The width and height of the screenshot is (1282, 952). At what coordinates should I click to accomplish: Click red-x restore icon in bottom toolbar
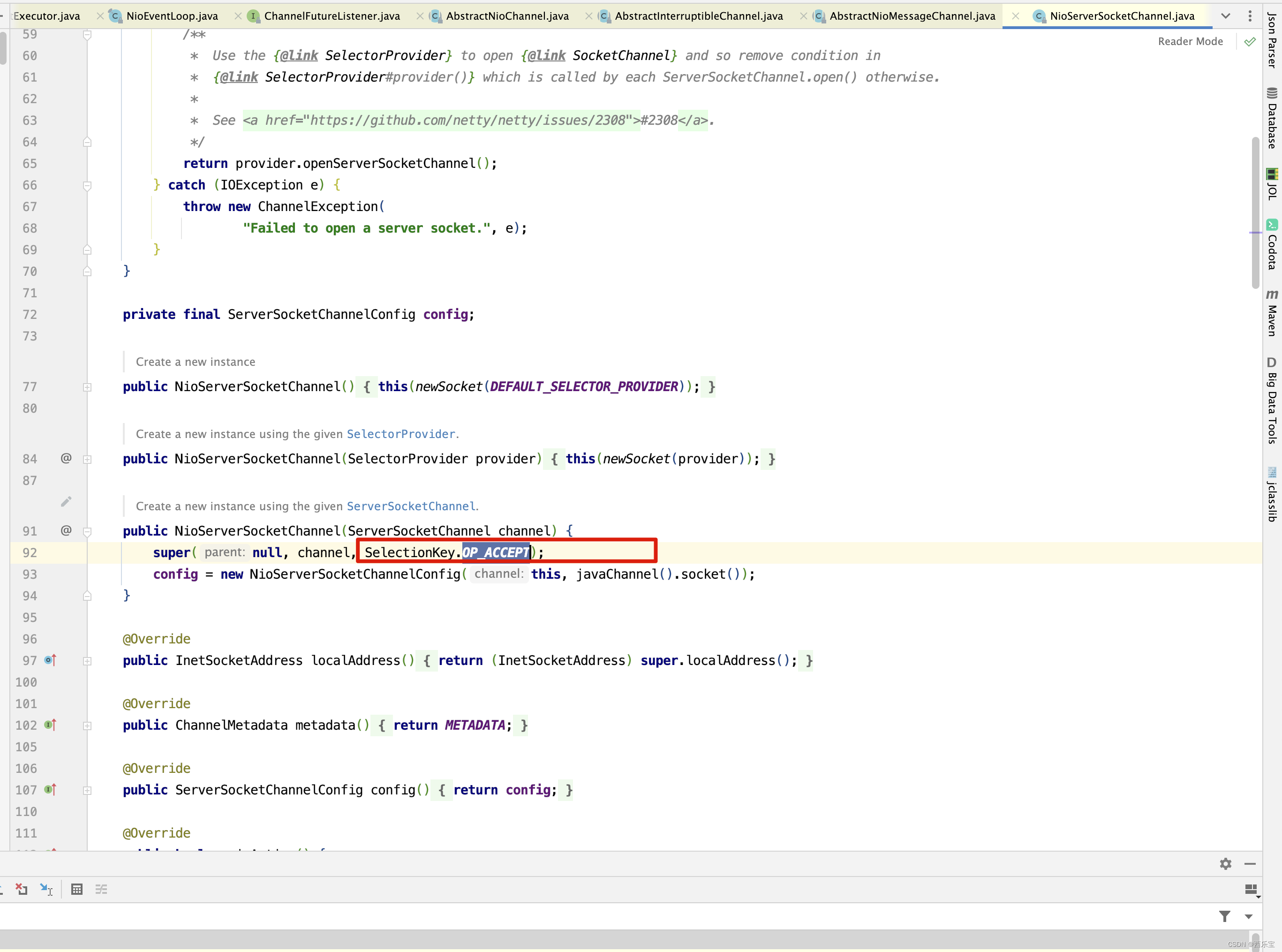[21, 889]
